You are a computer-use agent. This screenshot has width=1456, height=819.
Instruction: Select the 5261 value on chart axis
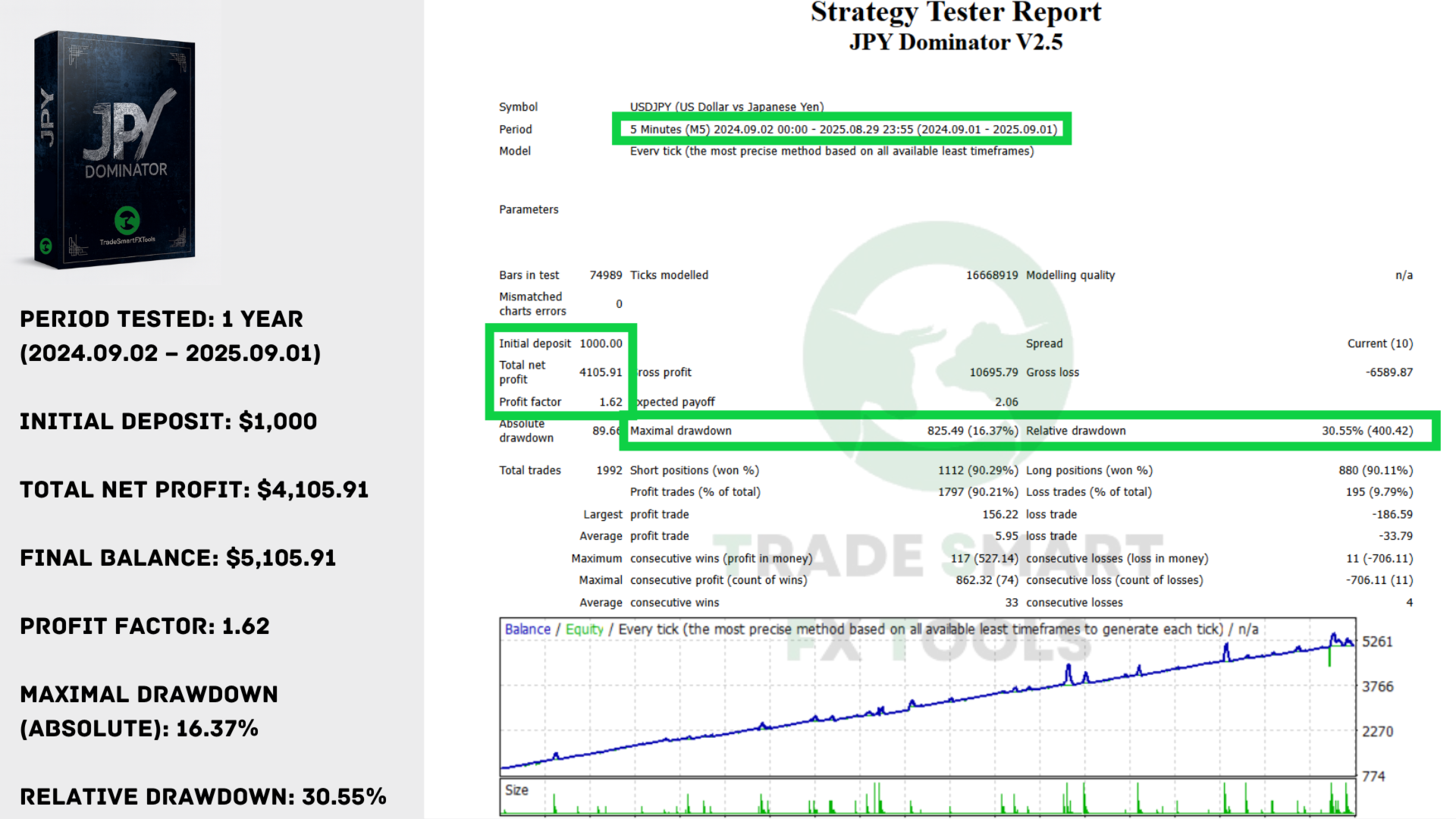[1377, 642]
